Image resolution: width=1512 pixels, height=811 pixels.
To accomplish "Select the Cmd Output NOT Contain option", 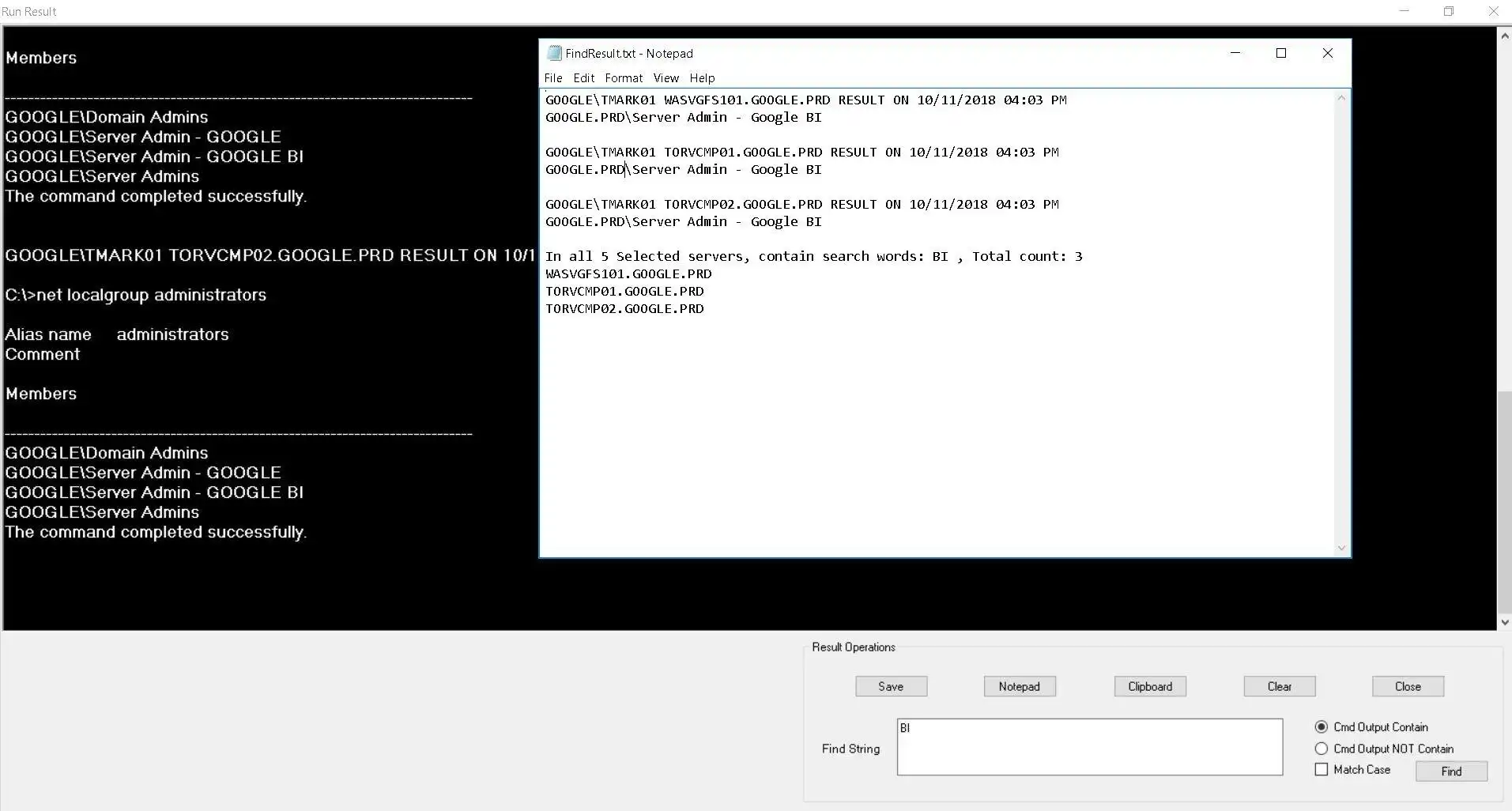I will click(x=1321, y=749).
